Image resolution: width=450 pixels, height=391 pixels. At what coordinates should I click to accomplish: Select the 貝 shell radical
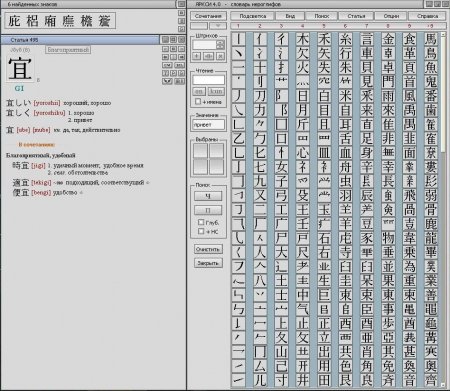point(367,68)
